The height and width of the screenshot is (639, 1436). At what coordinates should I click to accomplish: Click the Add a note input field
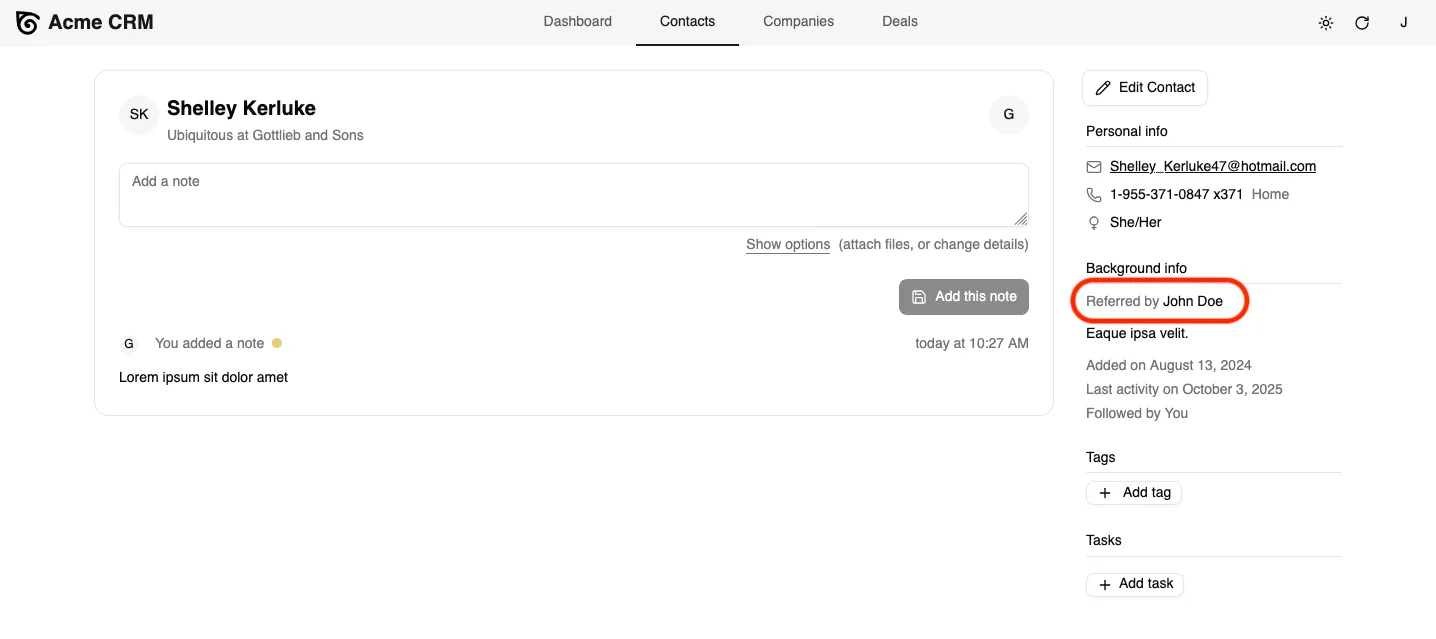(x=573, y=194)
